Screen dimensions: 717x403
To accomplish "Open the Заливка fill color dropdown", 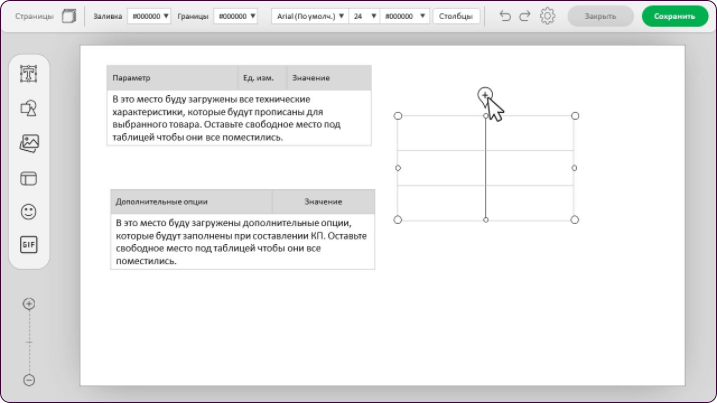I will point(149,17).
